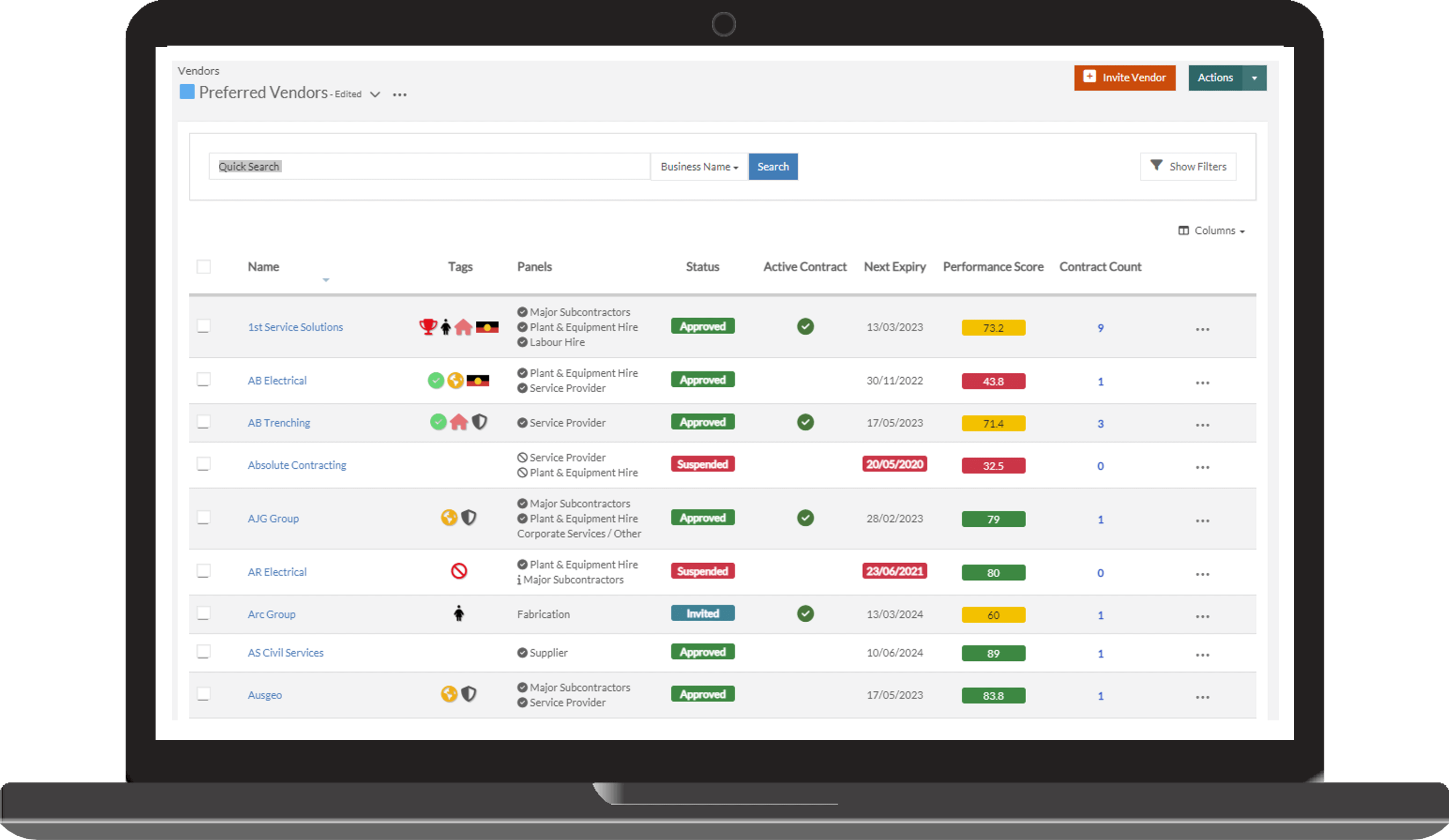Click the shield tag on AB Trenching row
The width and height of the screenshot is (1449, 840).
point(480,422)
